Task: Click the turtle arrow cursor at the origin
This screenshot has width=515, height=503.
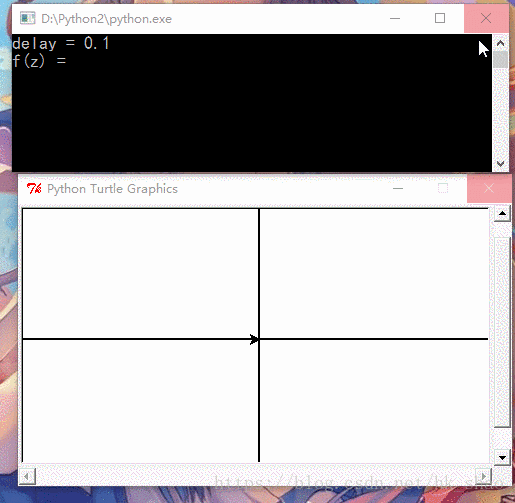Action: click(x=254, y=339)
